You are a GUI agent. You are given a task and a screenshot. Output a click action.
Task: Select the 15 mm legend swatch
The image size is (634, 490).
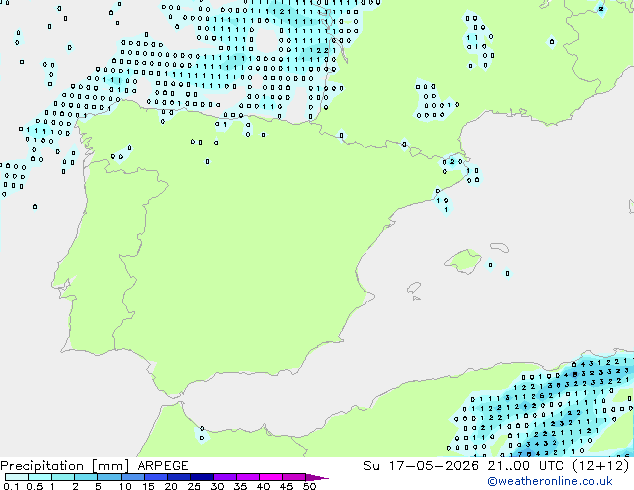[x=155, y=477]
